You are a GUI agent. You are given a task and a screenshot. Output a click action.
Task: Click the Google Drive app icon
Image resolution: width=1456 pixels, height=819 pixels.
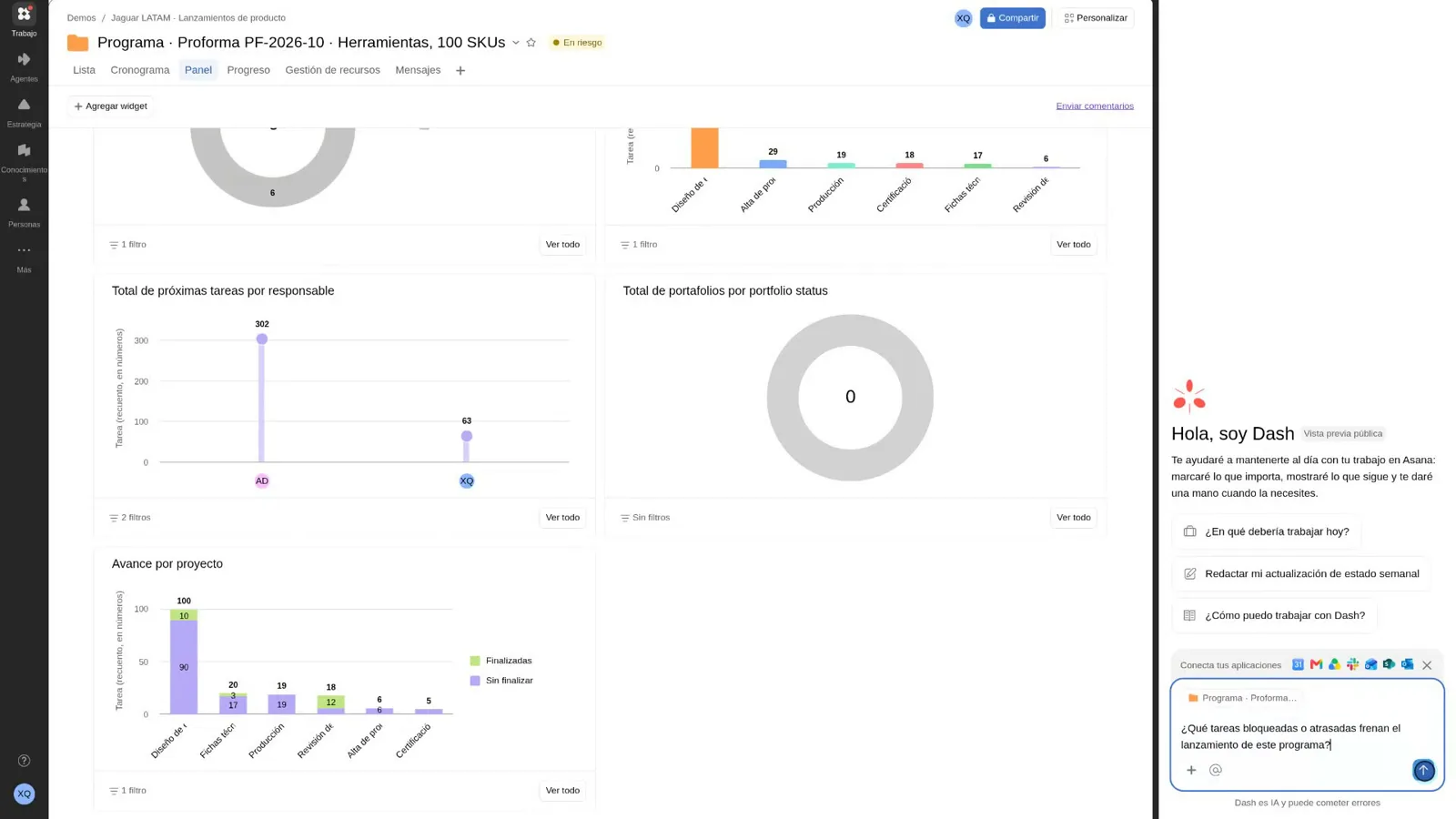[x=1334, y=664]
